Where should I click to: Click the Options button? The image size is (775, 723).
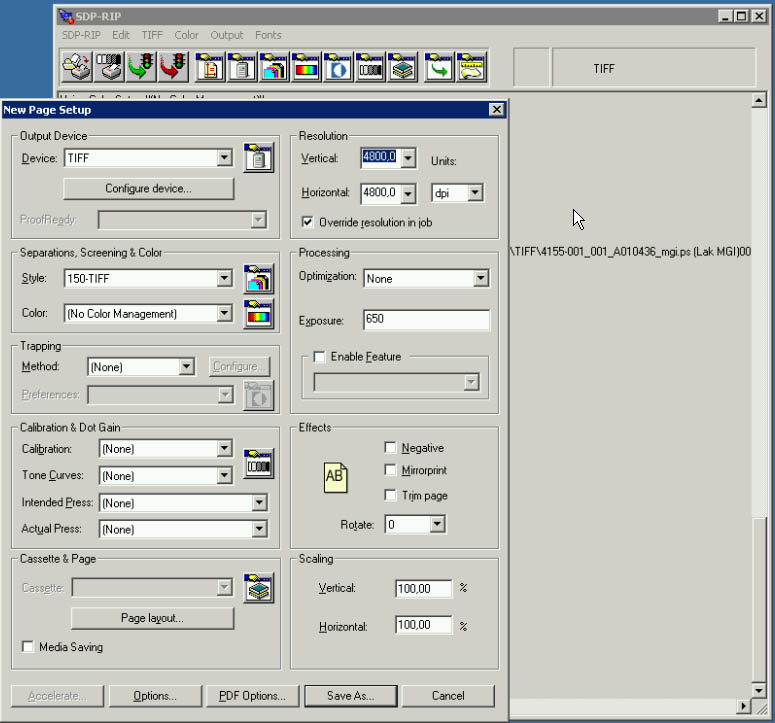coord(155,695)
